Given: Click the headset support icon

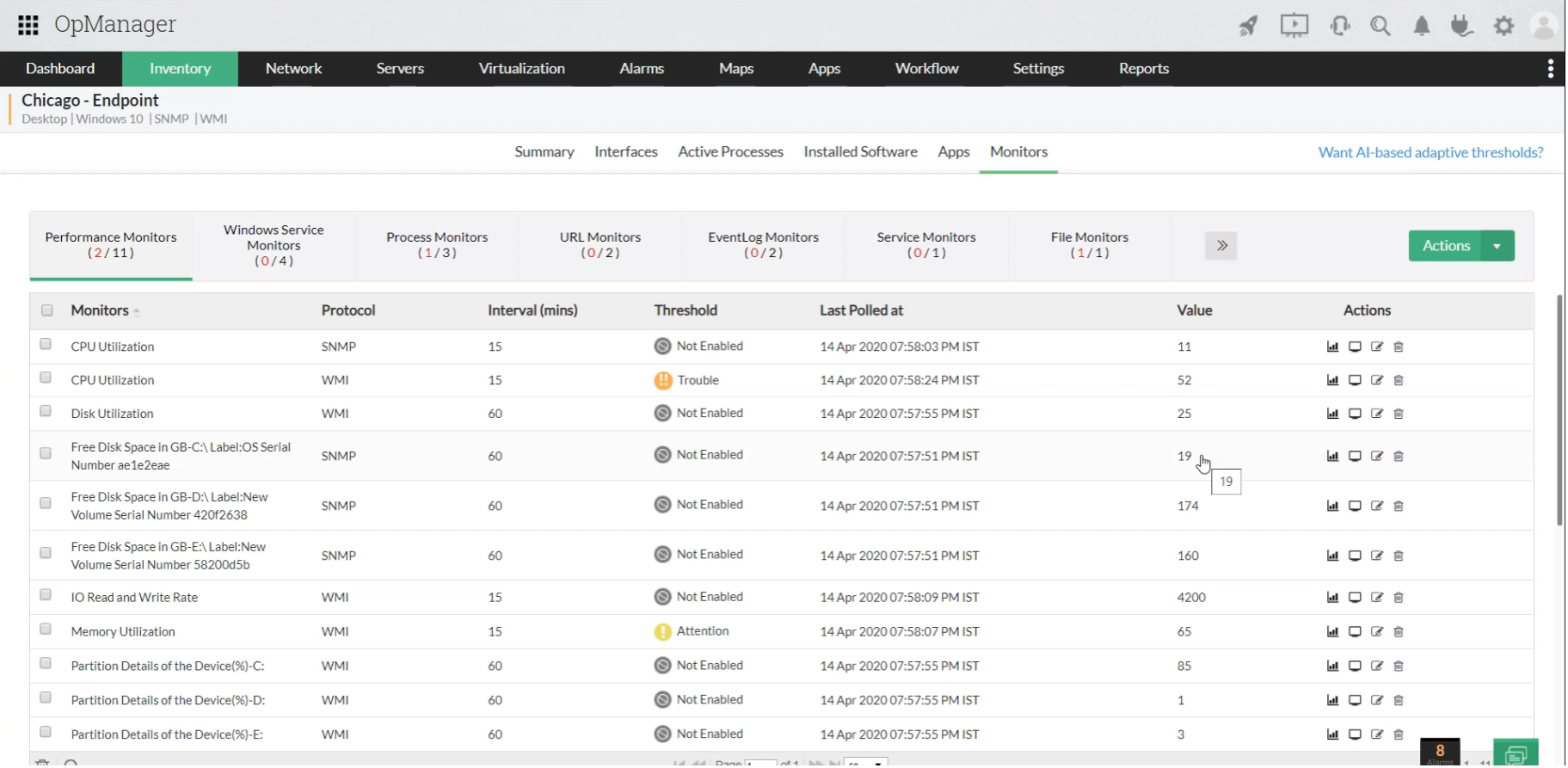Looking at the screenshot, I should (x=1340, y=26).
